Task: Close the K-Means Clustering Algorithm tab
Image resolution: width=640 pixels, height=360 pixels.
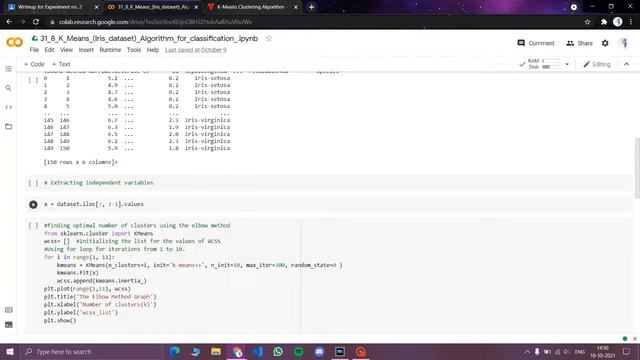Action: pyautogui.click(x=296, y=7)
